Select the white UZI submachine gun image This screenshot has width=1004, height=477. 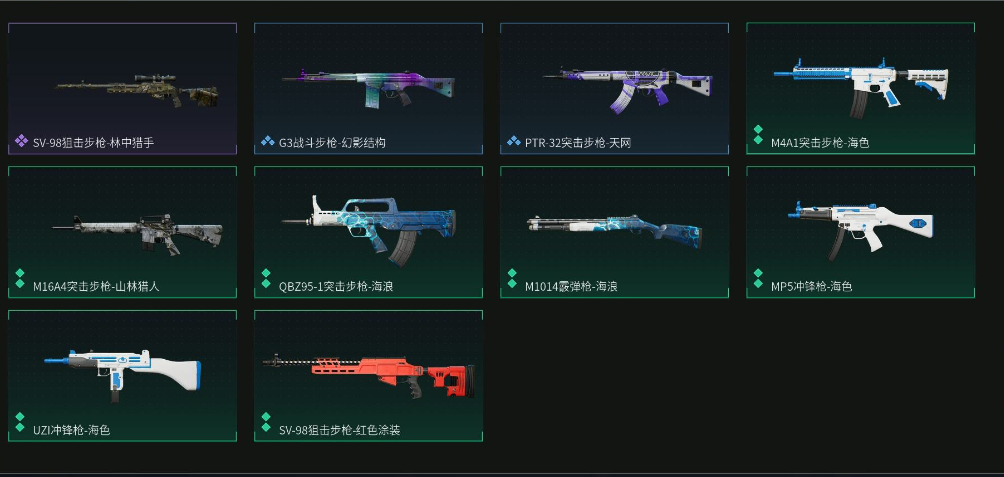point(122,376)
